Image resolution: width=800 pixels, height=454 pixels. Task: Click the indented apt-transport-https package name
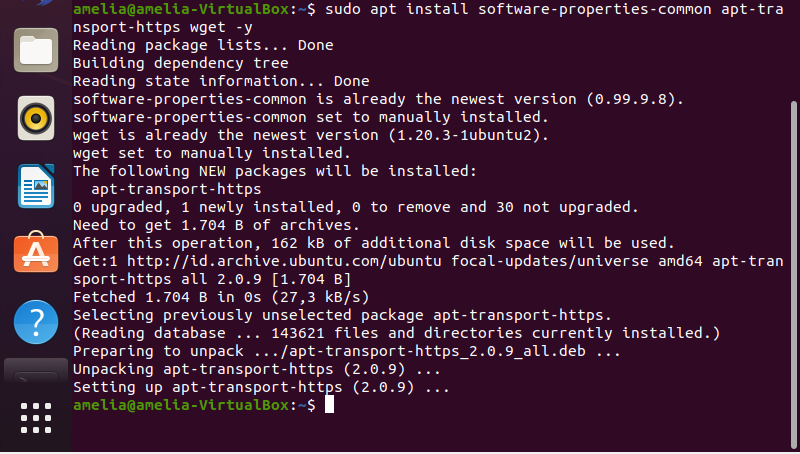coord(176,189)
